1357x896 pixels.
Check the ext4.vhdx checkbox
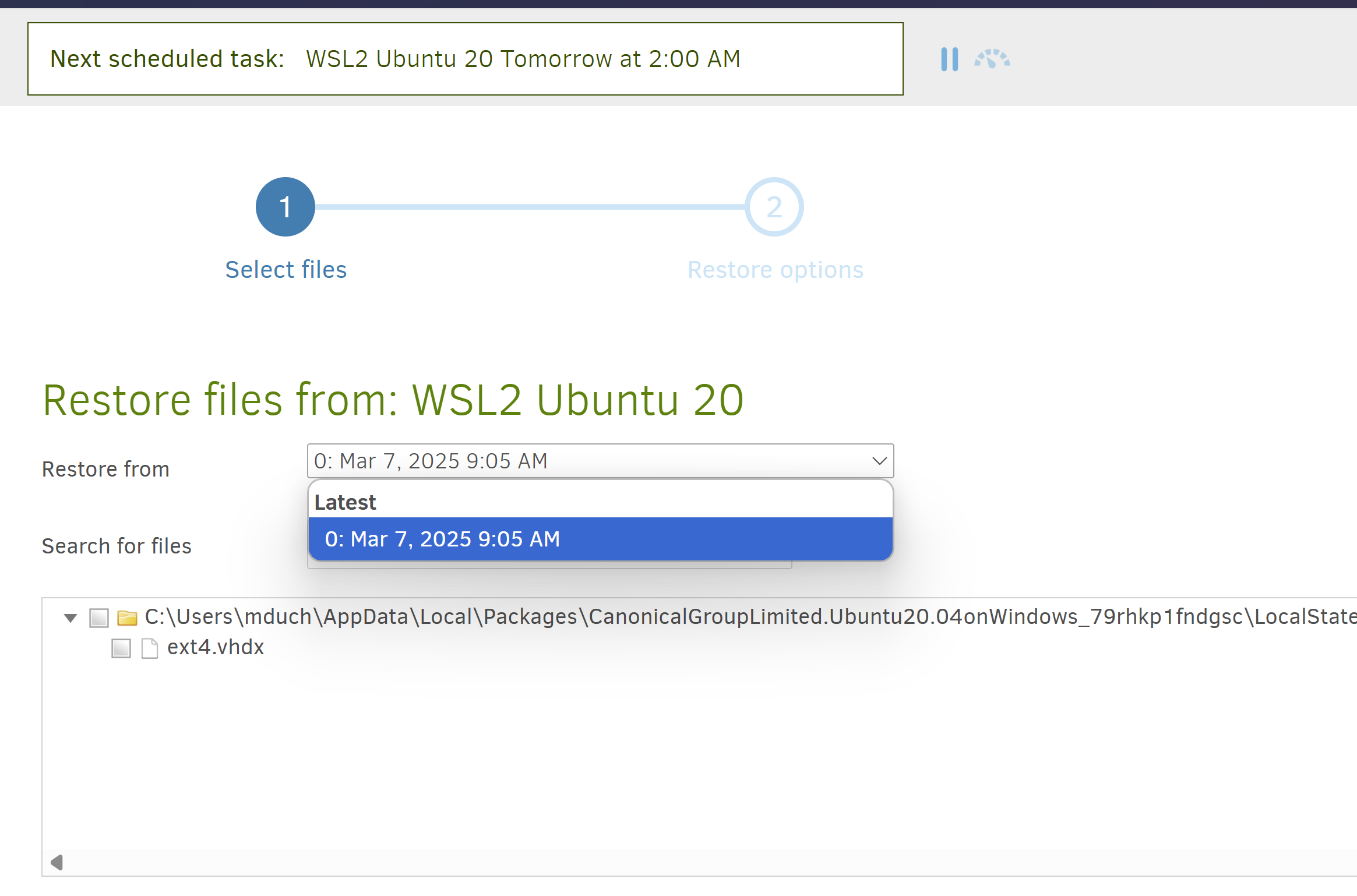coord(121,648)
